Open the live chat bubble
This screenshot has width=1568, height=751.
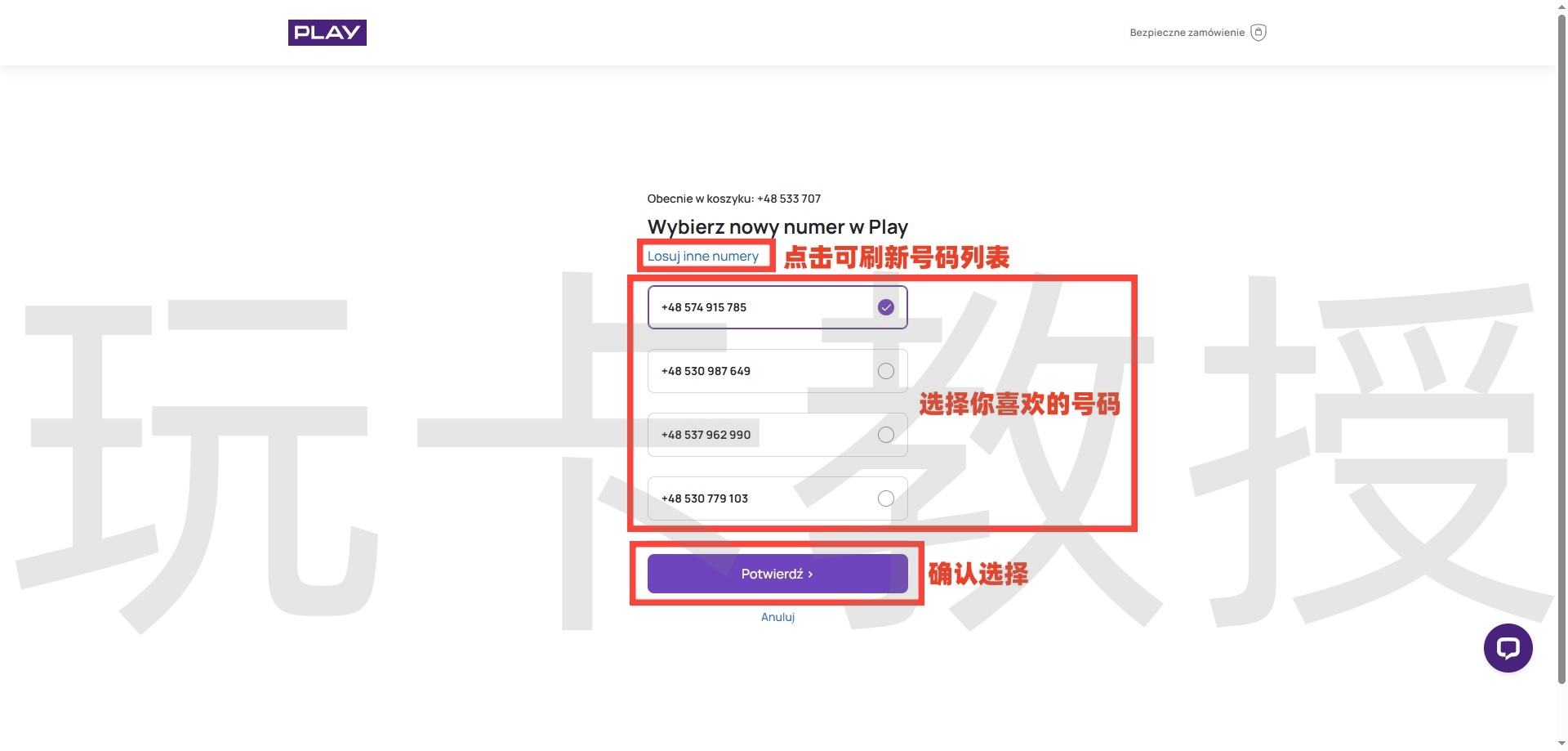point(1508,648)
